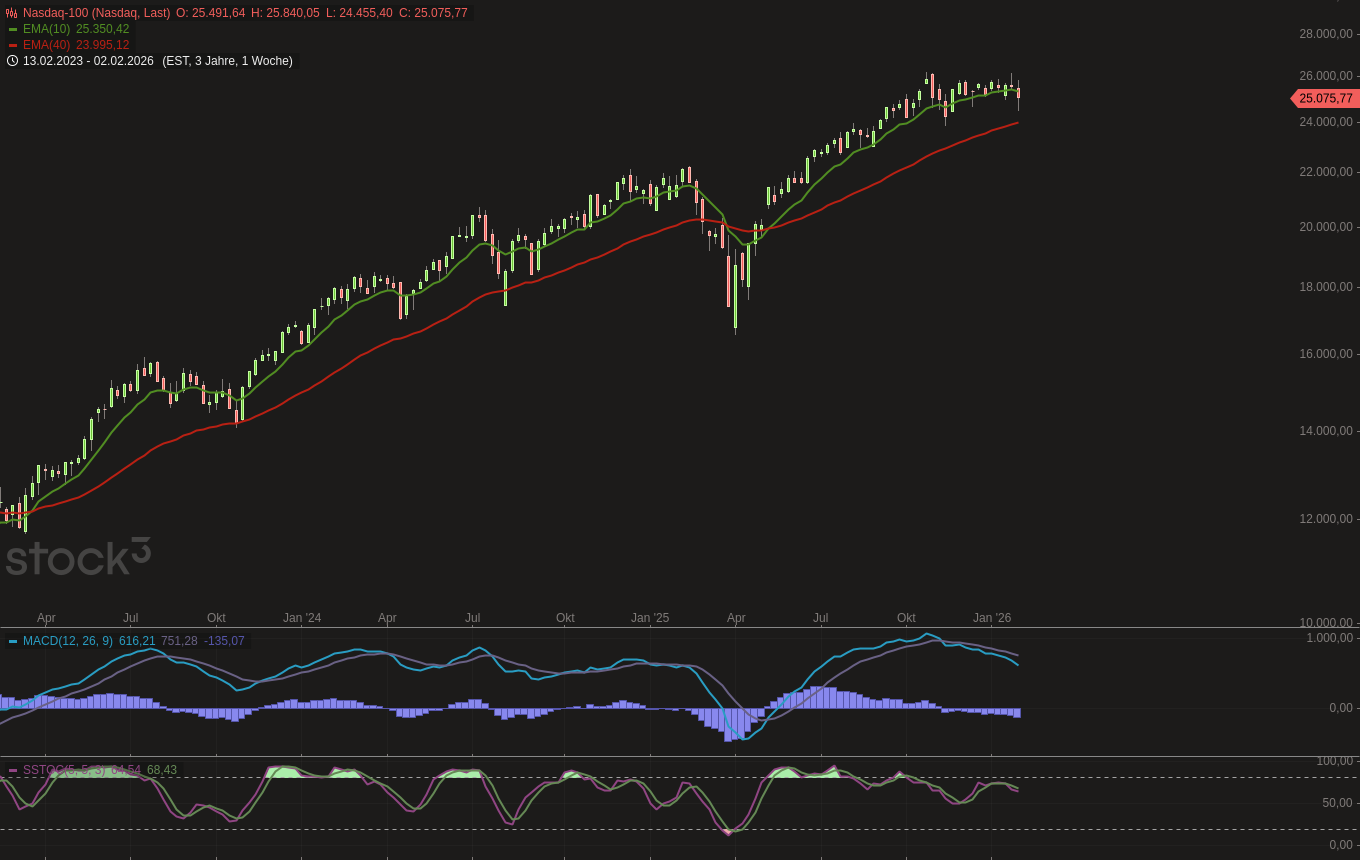The image size is (1360, 860).
Task: Click the stock3 watermark logo
Action: [78, 557]
